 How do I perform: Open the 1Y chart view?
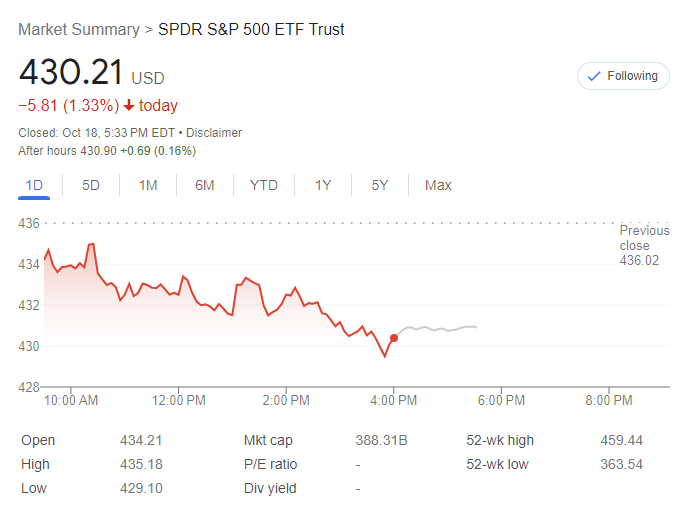click(x=323, y=185)
